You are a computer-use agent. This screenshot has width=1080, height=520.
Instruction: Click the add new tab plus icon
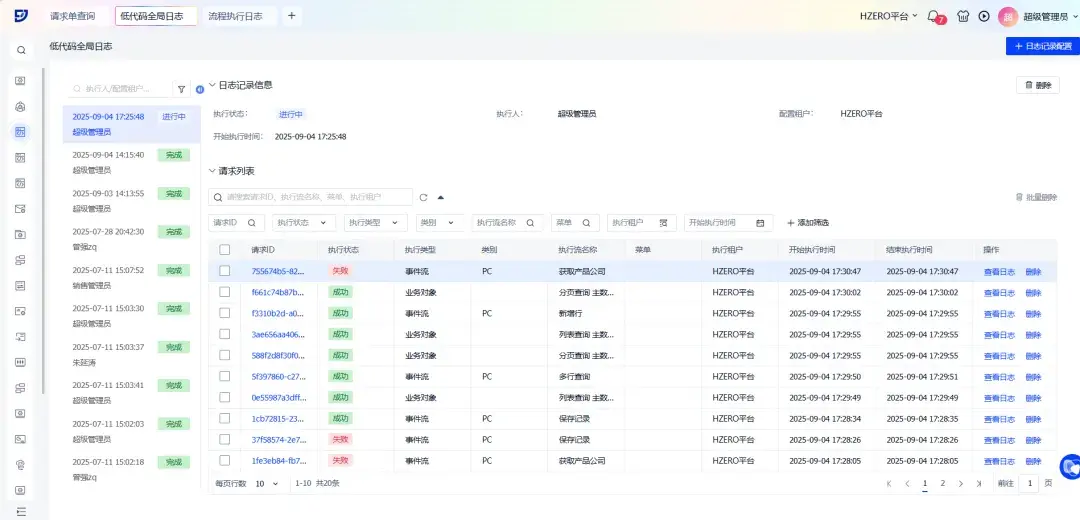[x=291, y=16]
